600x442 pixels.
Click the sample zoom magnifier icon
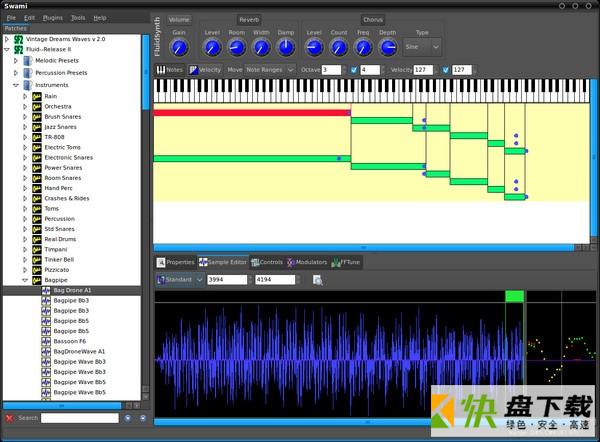pos(318,280)
